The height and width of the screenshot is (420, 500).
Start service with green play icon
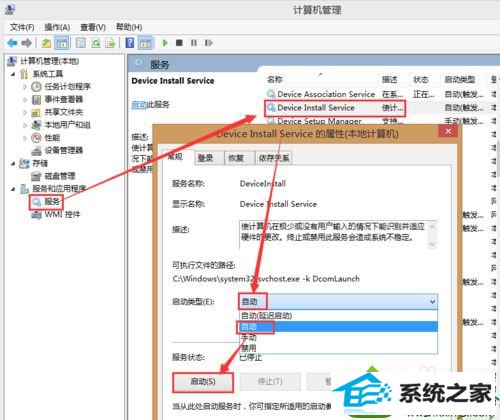tap(165, 43)
